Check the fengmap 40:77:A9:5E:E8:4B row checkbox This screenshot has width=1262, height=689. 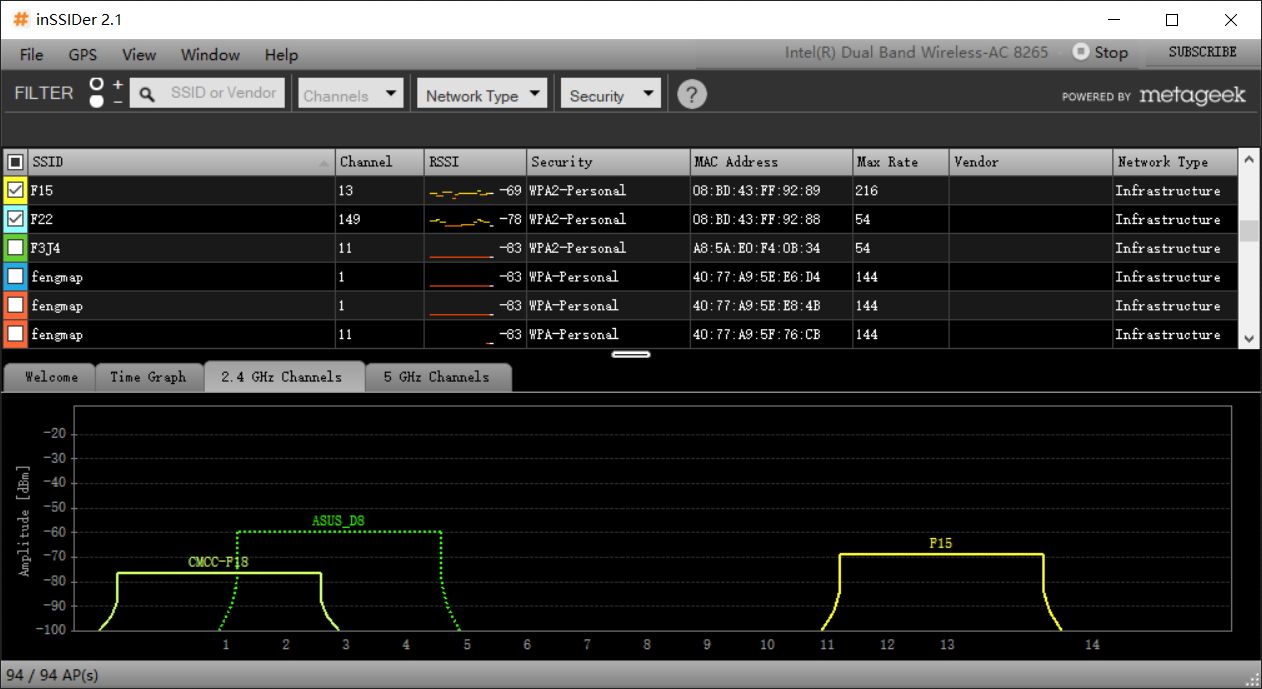point(15,305)
